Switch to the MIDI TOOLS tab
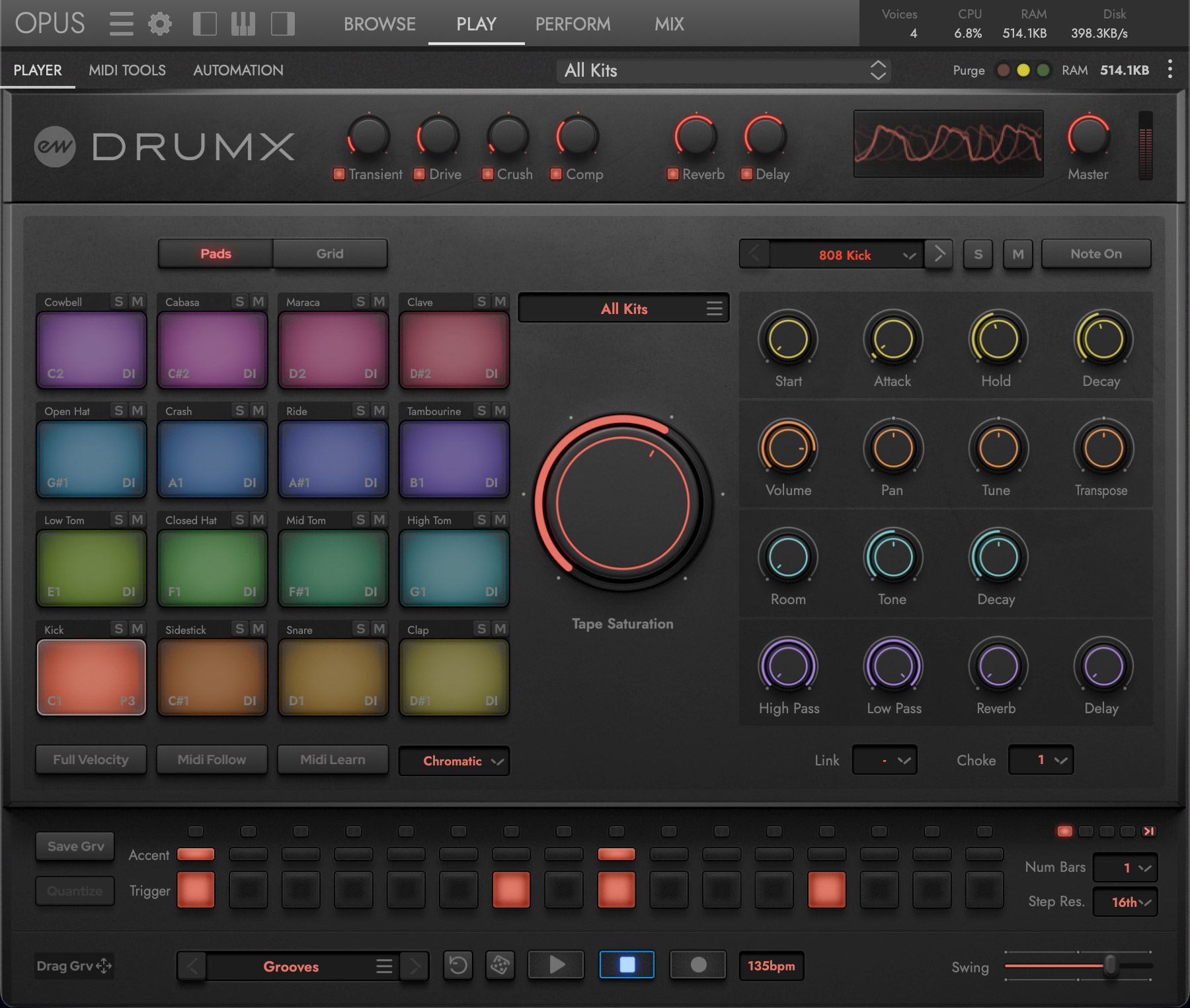The width and height of the screenshot is (1190, 1008). coord(127,70)
